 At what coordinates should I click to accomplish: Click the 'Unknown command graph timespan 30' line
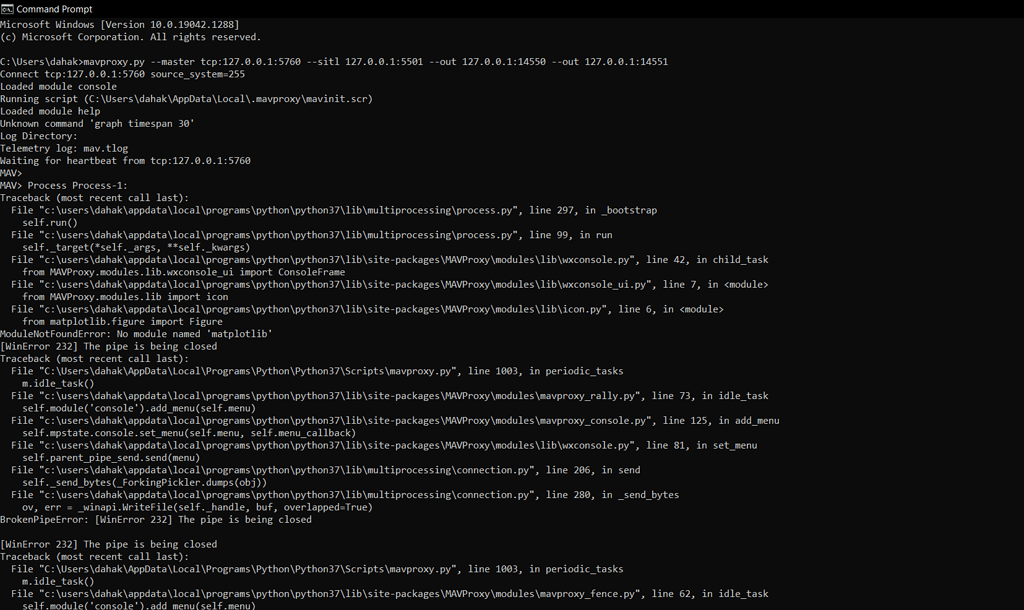97,124
